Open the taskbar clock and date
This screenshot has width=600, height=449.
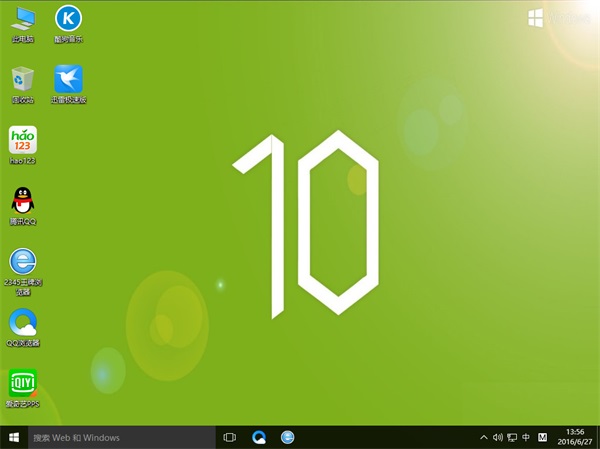(x=575, y=437)
